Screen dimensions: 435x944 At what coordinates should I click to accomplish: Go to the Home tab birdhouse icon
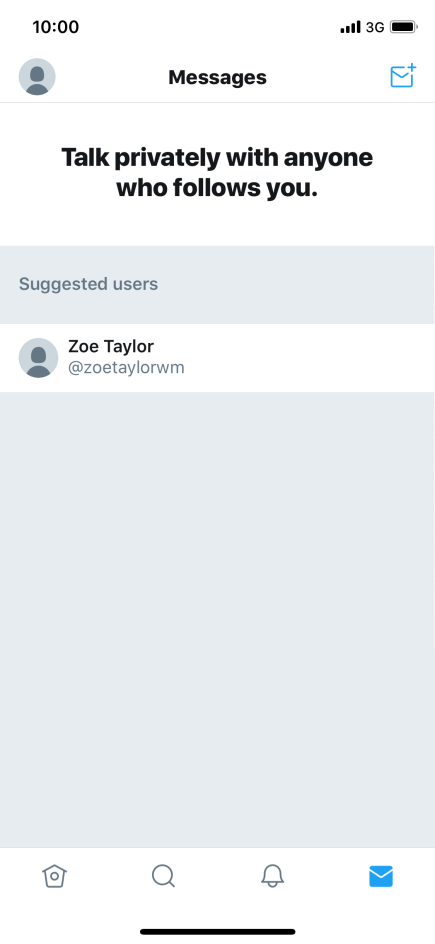coord(55,876)
